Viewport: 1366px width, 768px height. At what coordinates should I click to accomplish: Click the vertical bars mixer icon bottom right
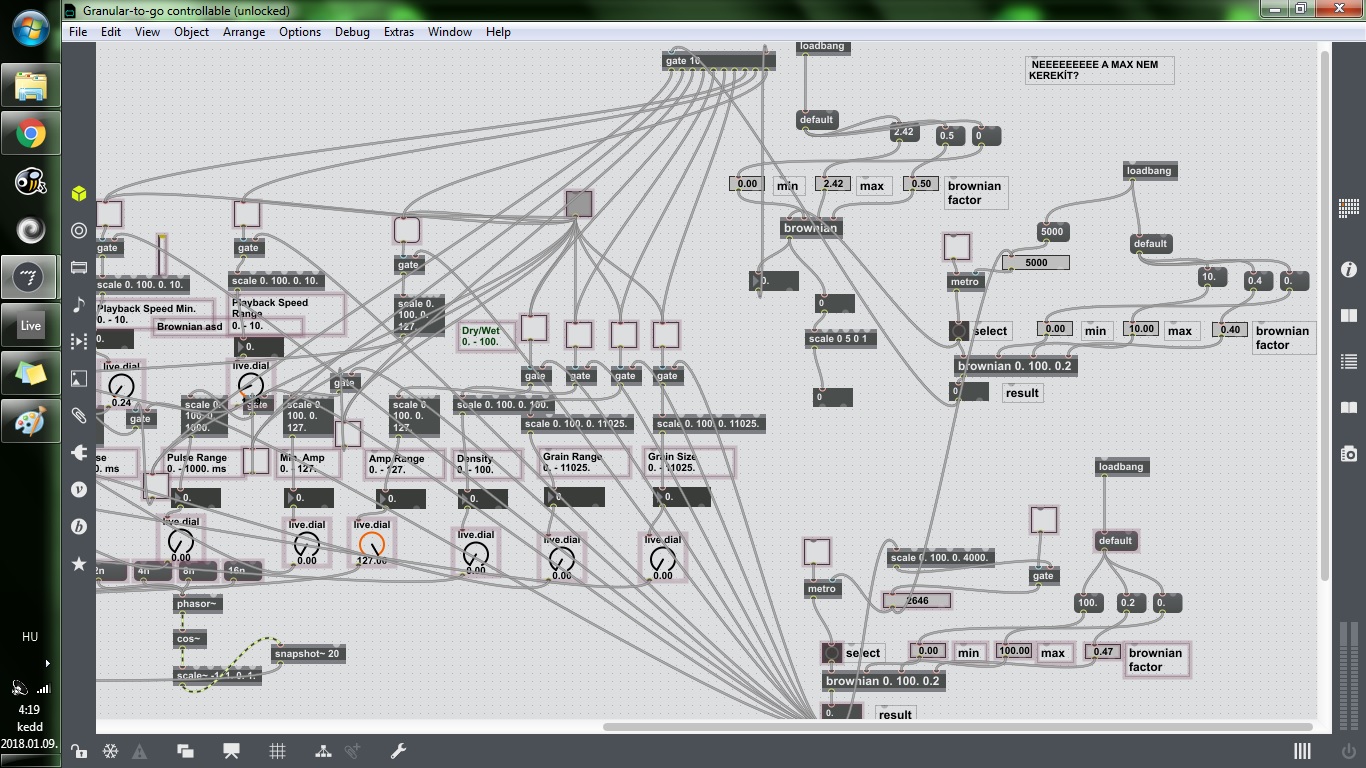pos(1302,751)
